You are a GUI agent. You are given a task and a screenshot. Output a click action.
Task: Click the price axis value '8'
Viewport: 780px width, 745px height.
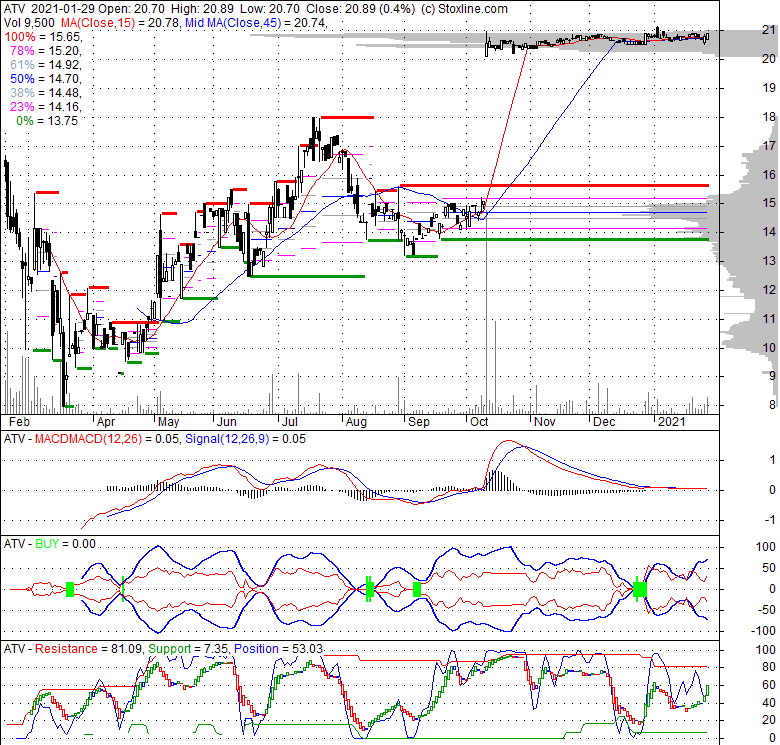point(772,404)
